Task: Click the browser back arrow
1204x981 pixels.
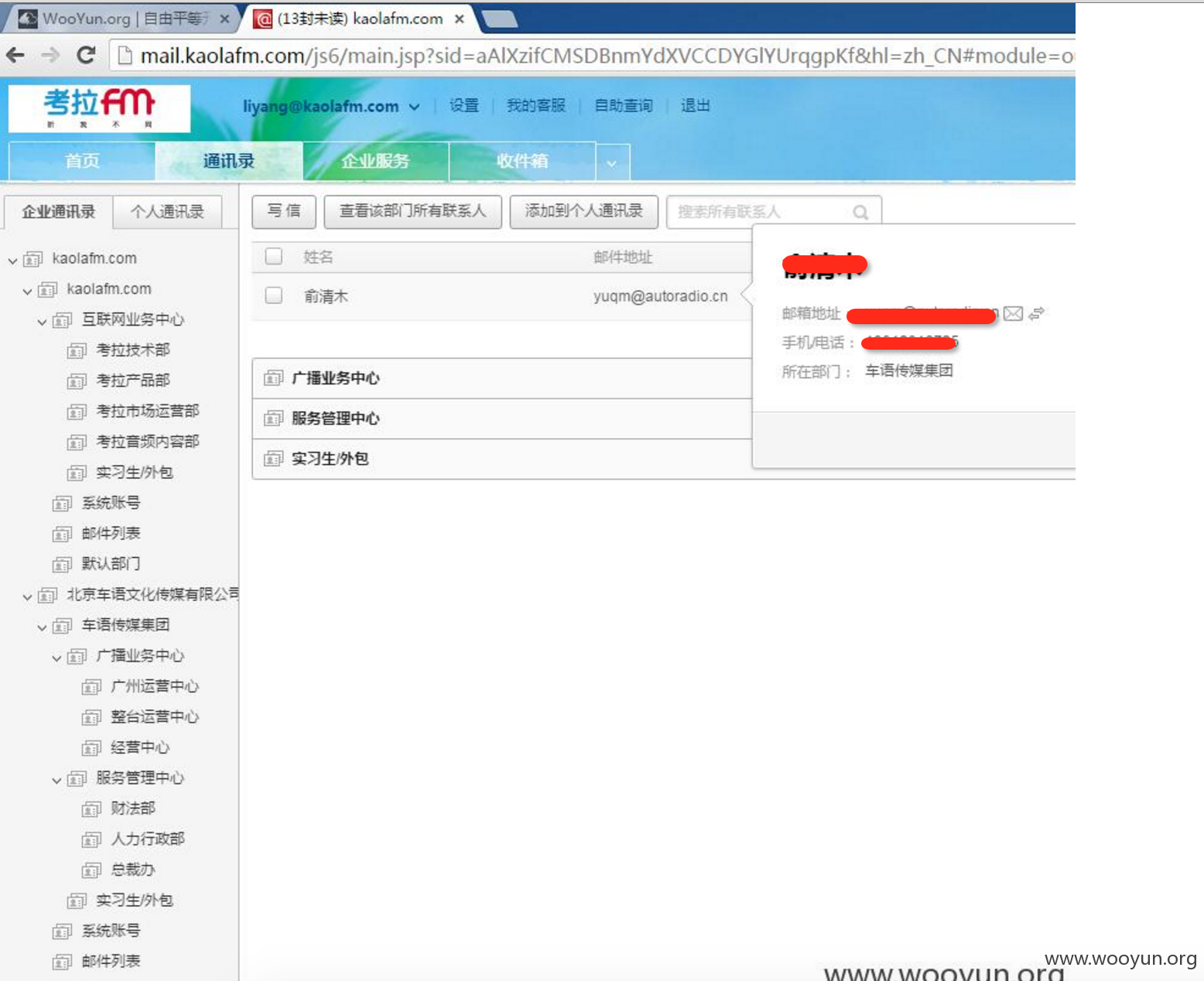Action: point(15,55)
